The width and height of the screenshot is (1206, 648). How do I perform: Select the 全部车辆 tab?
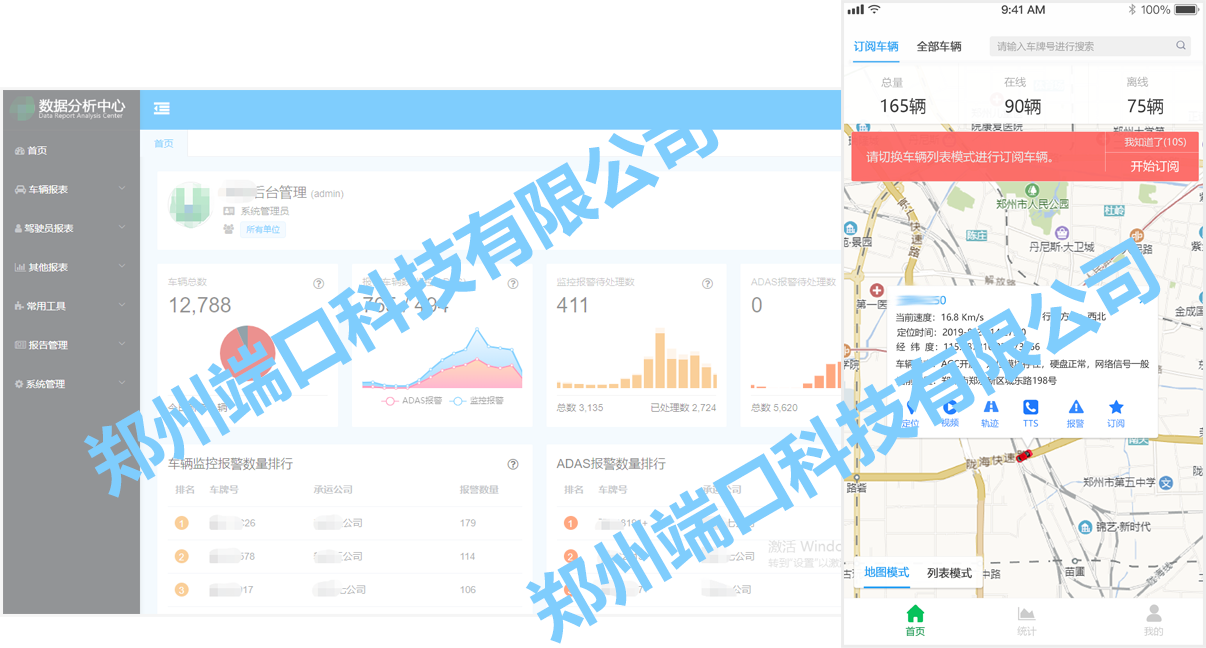point(939,47)
